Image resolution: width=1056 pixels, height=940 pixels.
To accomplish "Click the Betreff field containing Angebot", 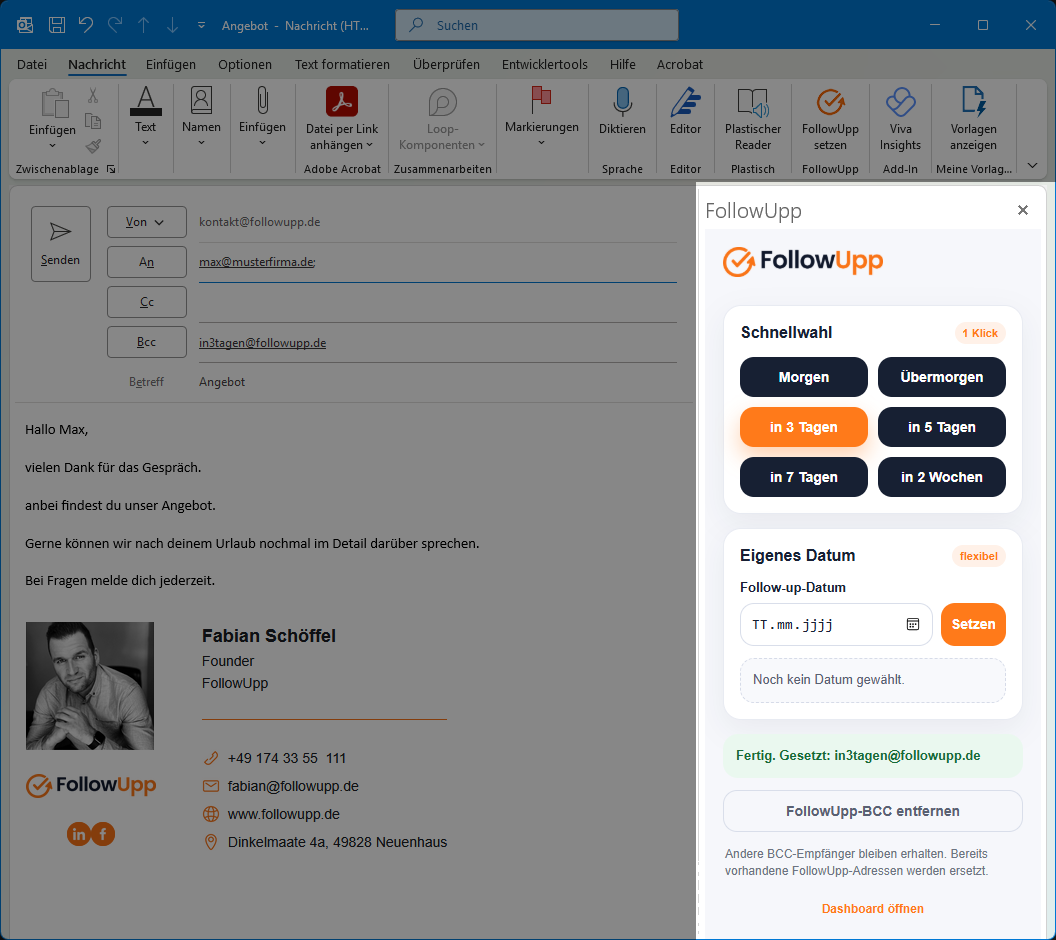I will coord(438,382).
